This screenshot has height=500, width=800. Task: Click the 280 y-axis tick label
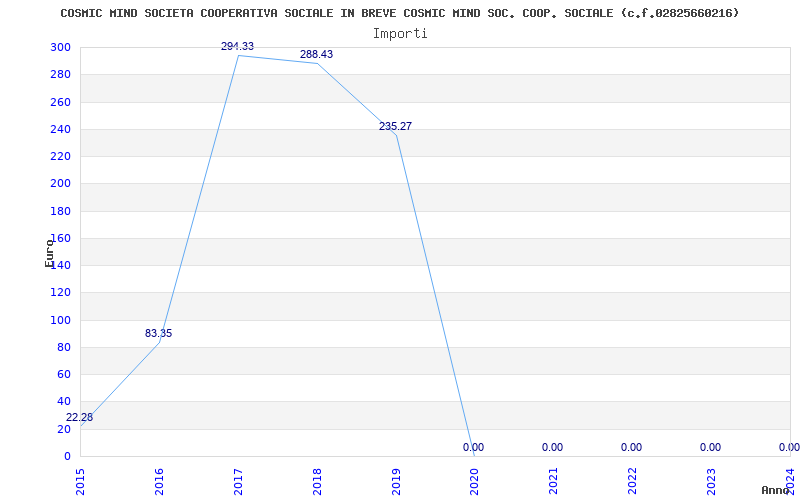tap(60, 74)
